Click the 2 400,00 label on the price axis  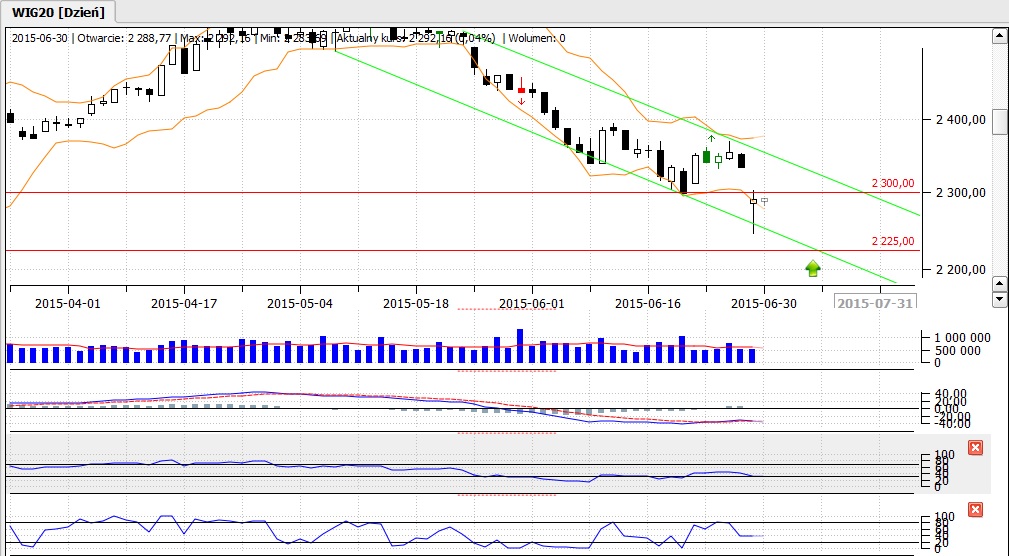coord(955,120)
